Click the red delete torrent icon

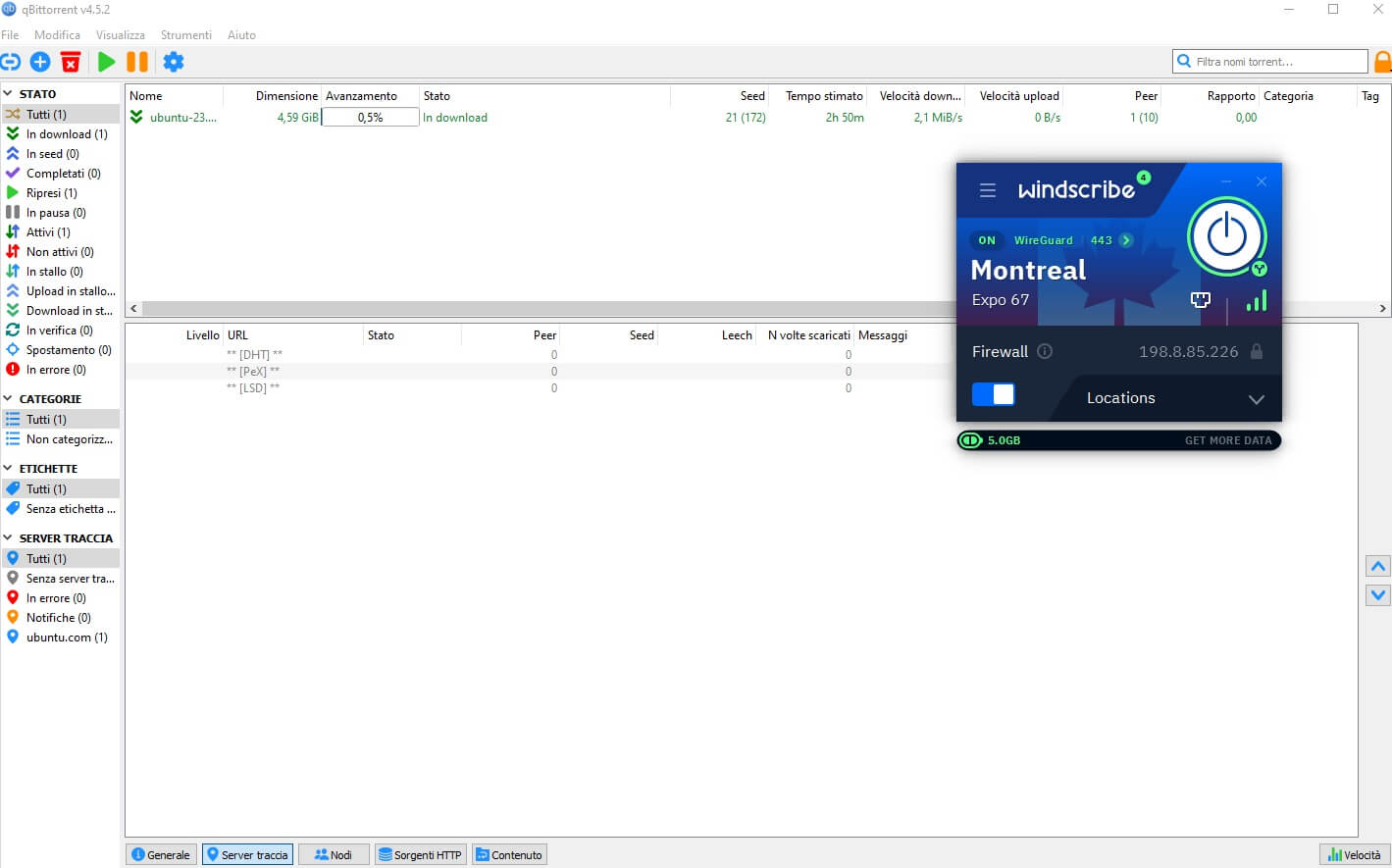(71, 62)
